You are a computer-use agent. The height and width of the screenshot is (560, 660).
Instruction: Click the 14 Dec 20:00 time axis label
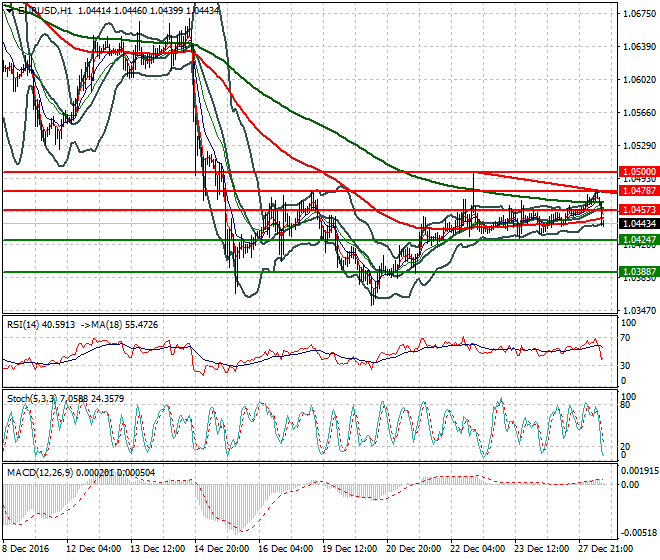[x=222, y=549]
